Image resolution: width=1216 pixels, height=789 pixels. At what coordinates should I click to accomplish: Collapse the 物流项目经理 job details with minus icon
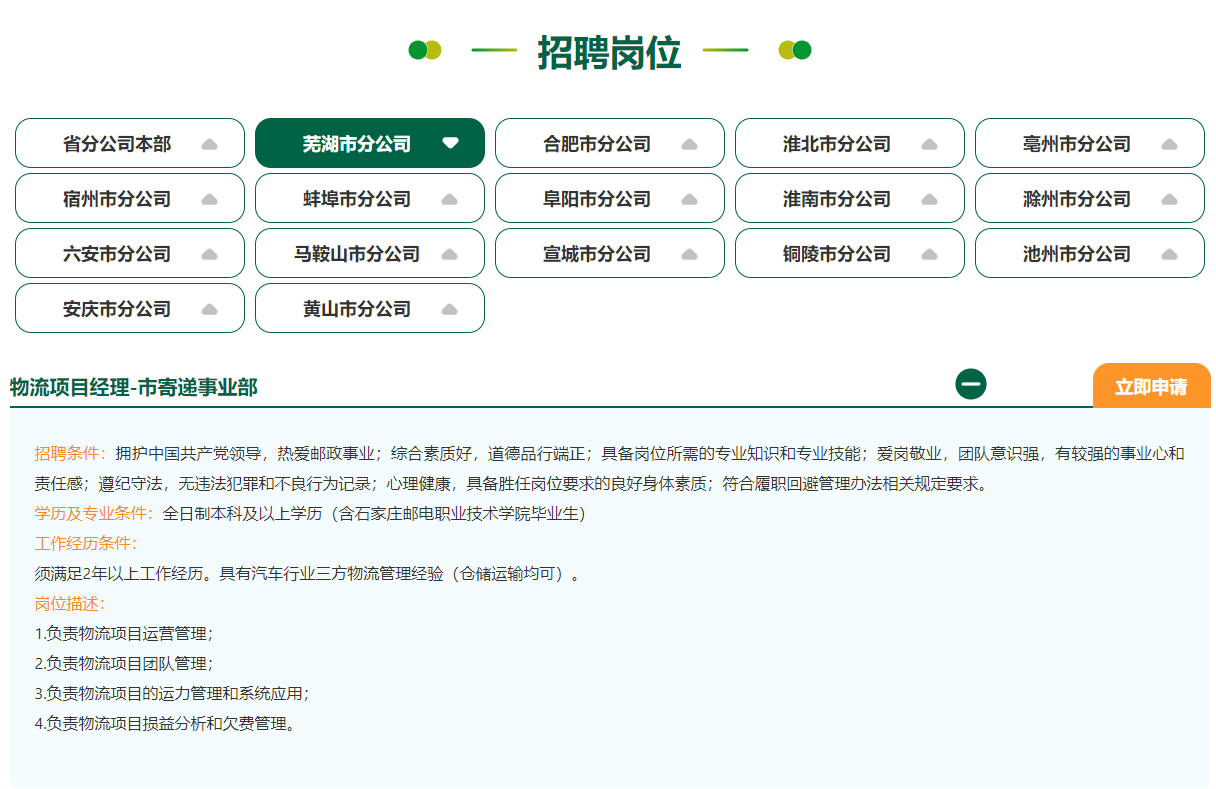[x=970, y=384]
